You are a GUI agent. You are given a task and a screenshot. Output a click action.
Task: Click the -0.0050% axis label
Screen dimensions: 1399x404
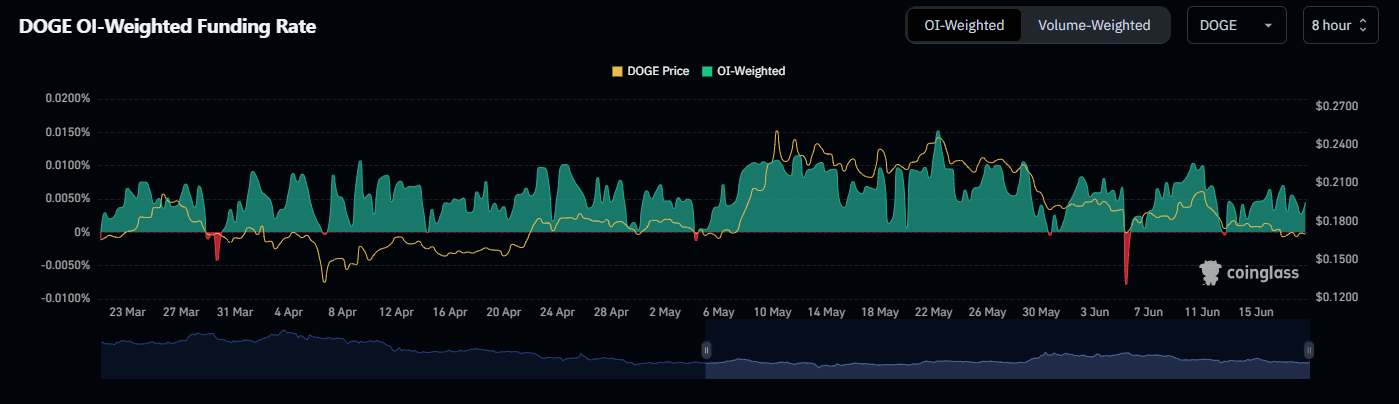tap(66, 265)
